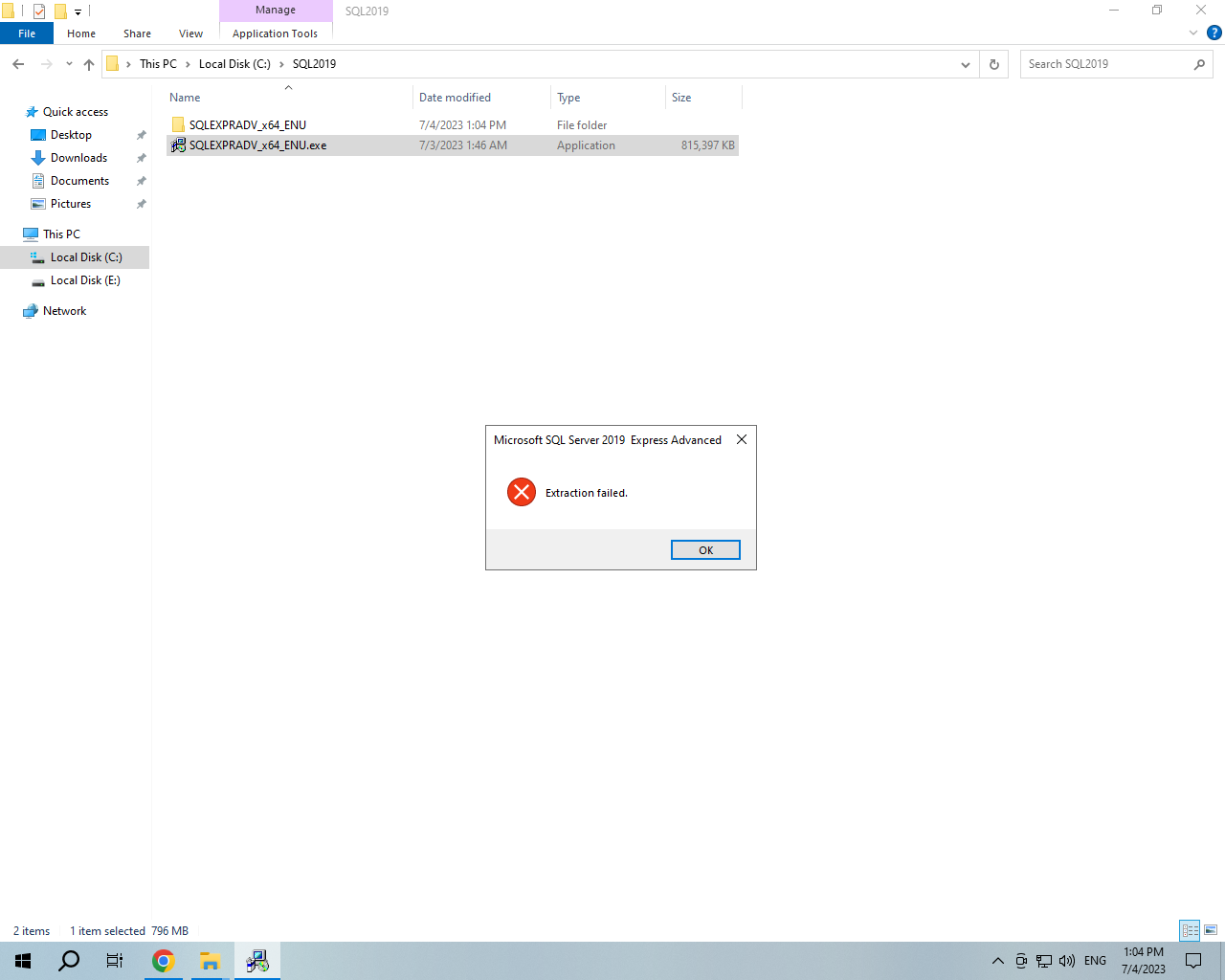Click Local Disk (C:) in the address bar
Image resolution: width=1225 pixels, height=980 pixels.
coord(234,64)
